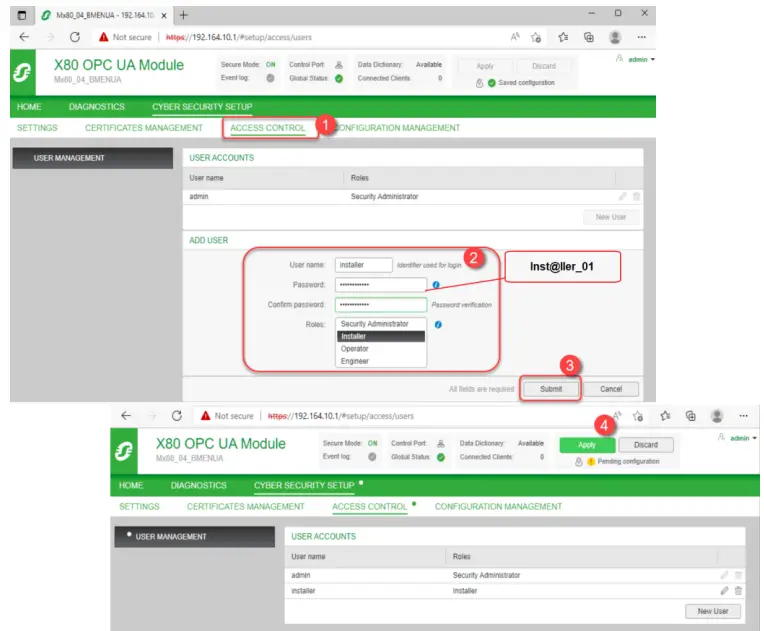
Task: Open the browser menu (three dots) in the upper window
Action: tap(642, 37)
